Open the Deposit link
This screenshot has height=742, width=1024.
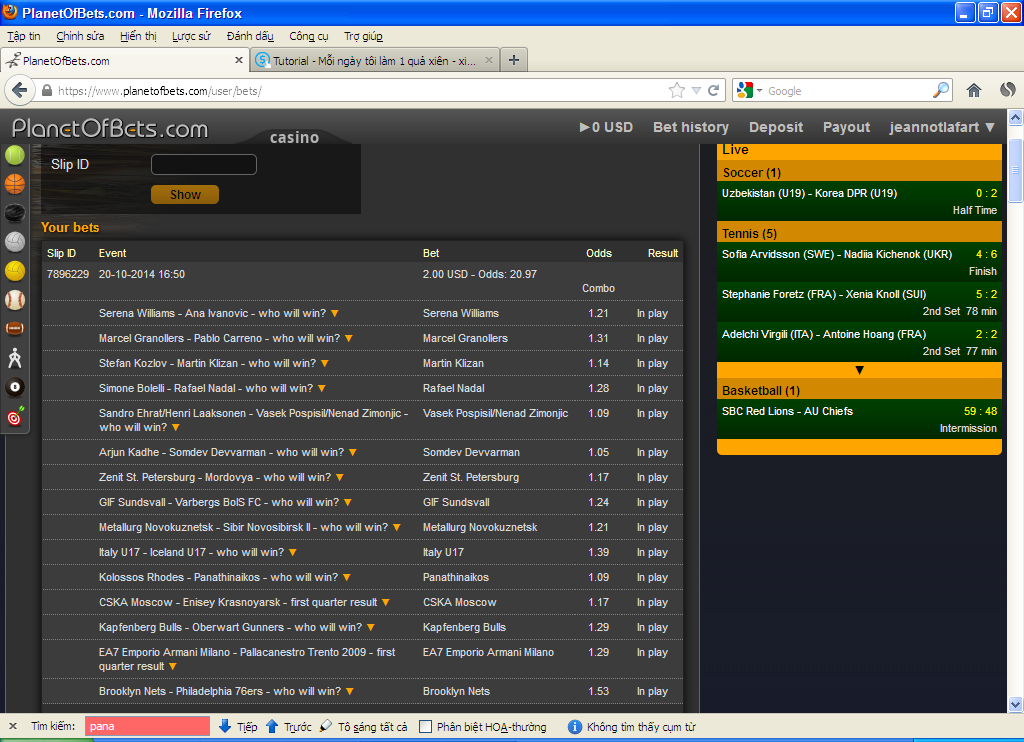(x=776, y=127)
